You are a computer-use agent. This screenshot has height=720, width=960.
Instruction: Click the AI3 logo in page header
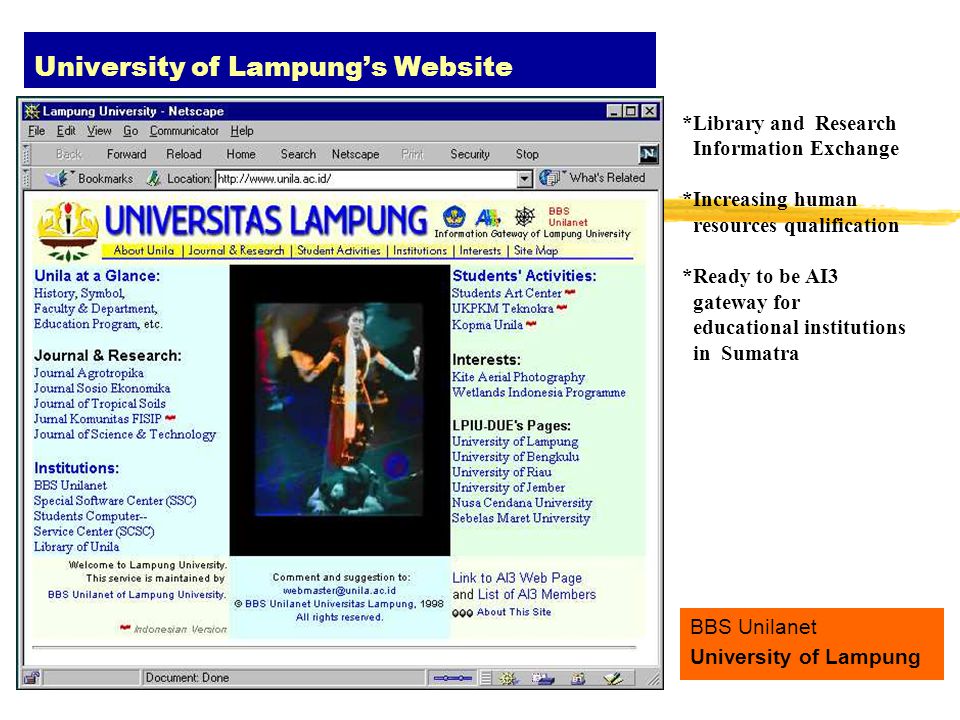point(487,217)
